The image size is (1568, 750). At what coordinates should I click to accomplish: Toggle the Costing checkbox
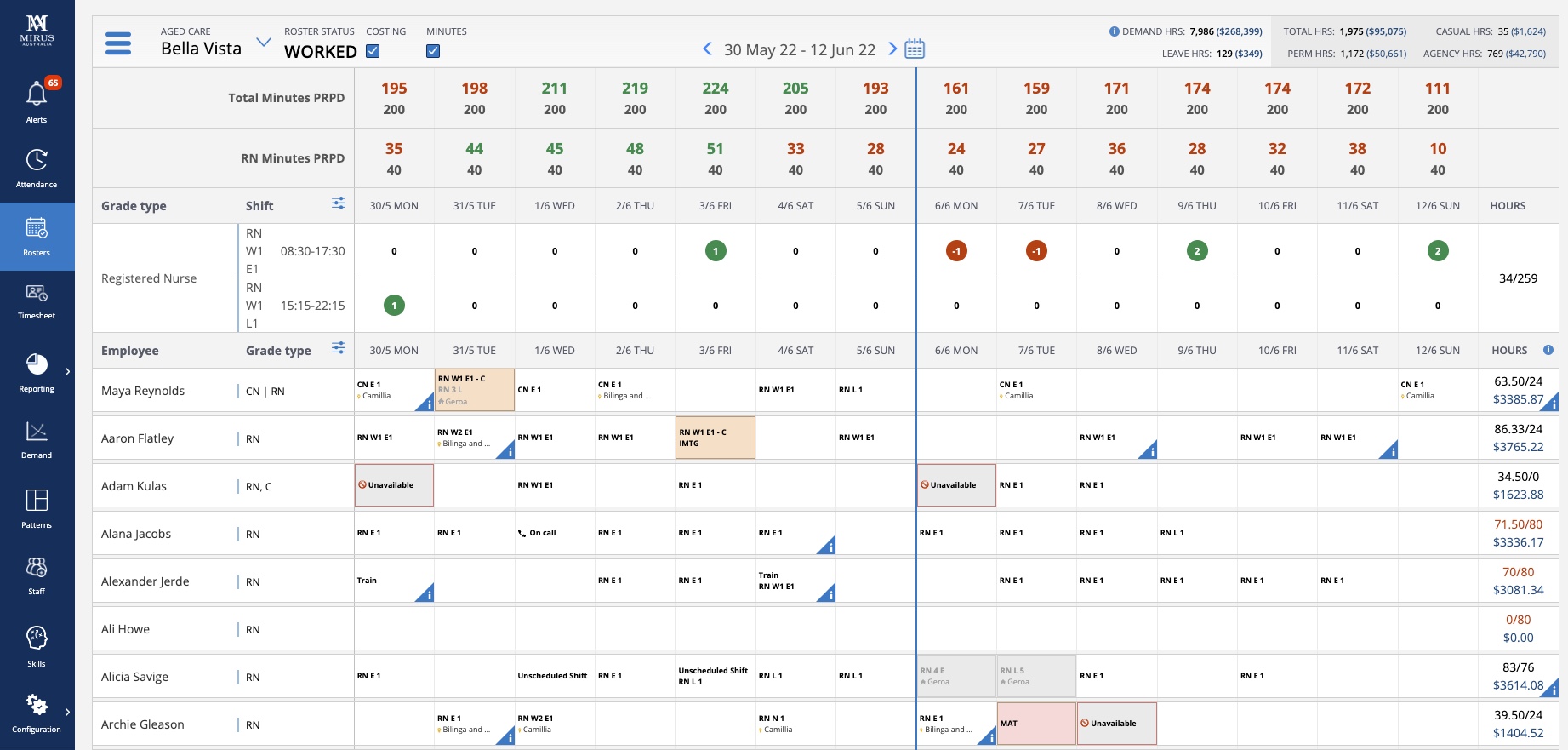[x=373, y=51]
